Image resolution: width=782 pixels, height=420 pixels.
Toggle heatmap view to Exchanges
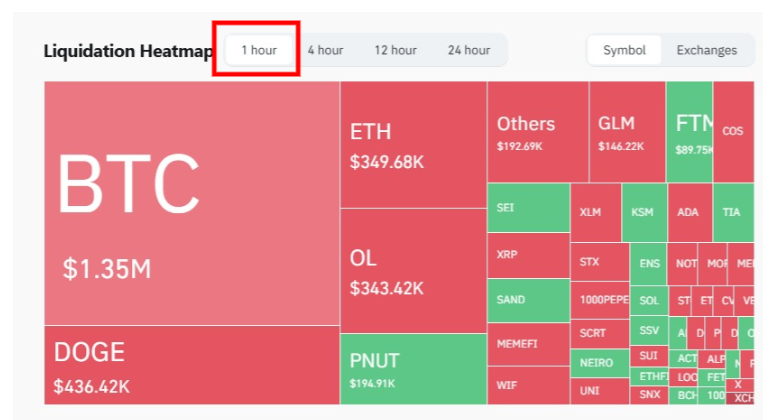[706, 50]
